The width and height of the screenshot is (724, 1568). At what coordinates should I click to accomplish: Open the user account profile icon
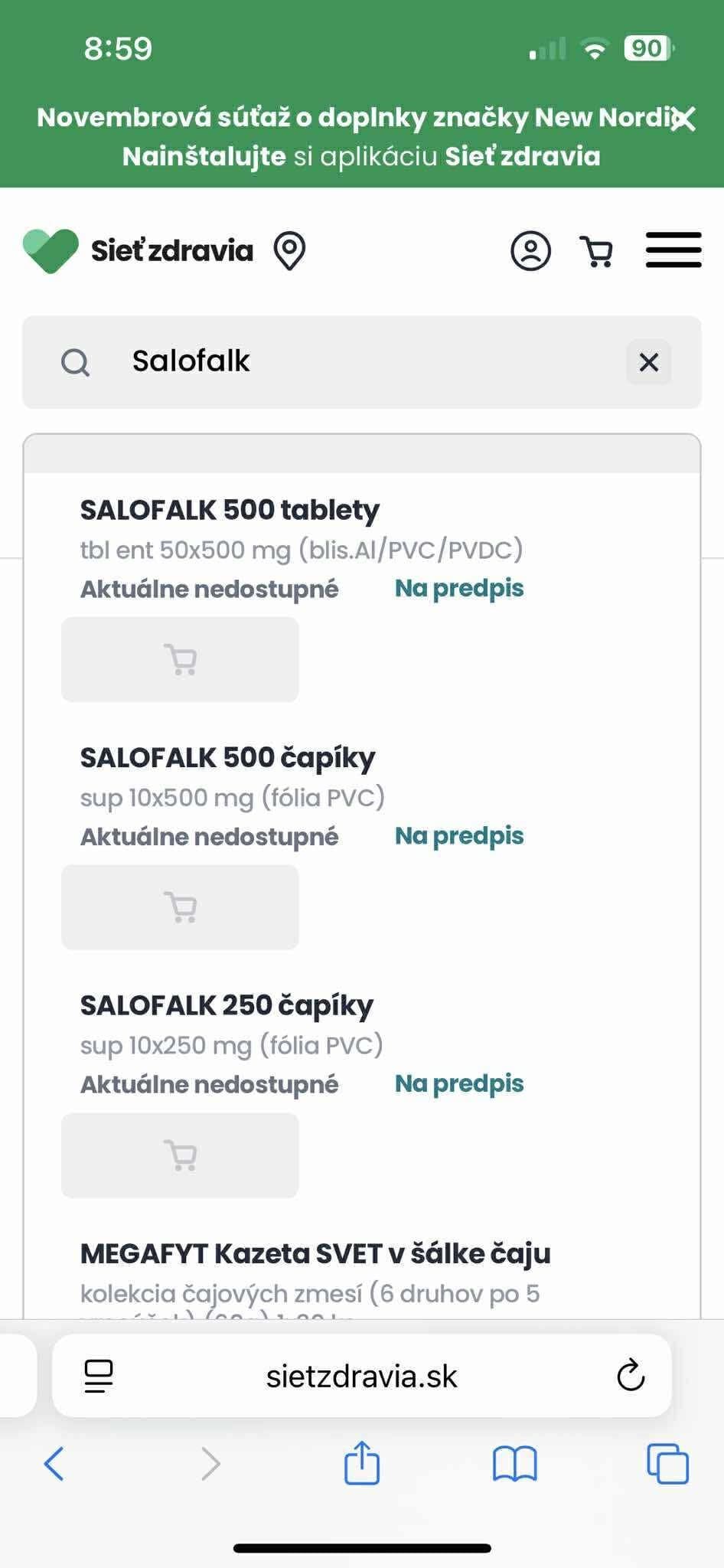pos(530,251)
